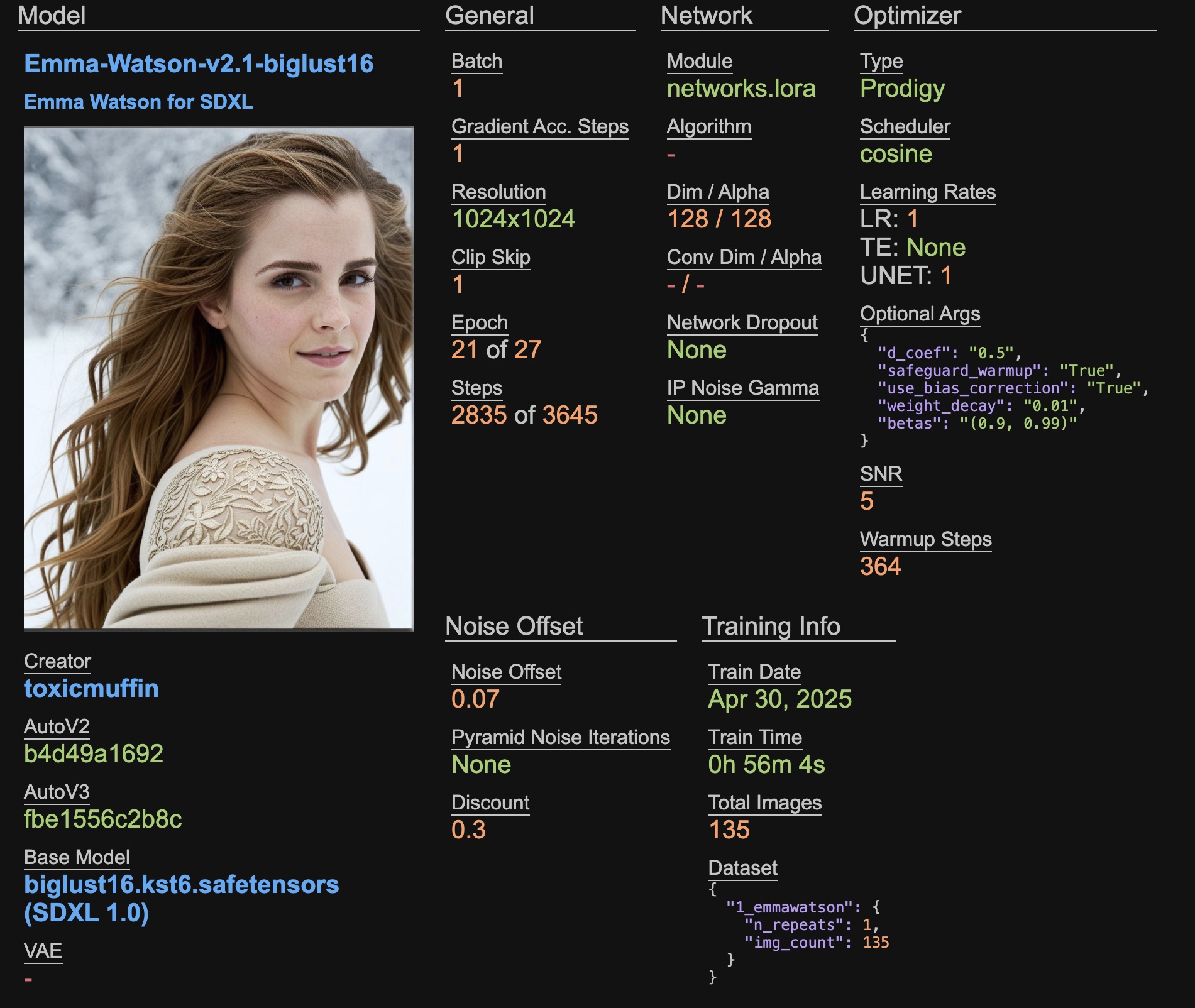
Task: Click the 'UNET: 1' learning rate line
Action: pos(906,275)
